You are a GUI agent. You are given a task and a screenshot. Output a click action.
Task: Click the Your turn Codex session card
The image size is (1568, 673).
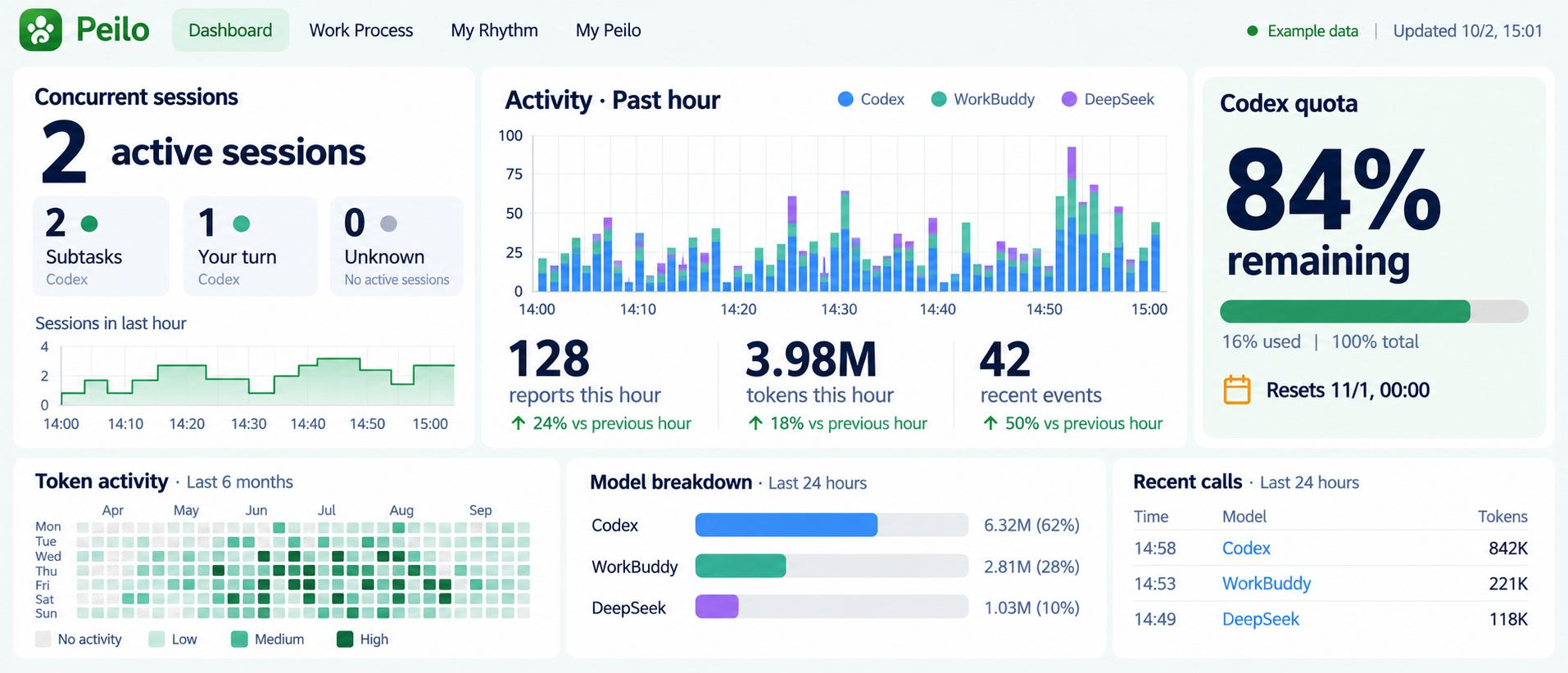coord(250,246)
